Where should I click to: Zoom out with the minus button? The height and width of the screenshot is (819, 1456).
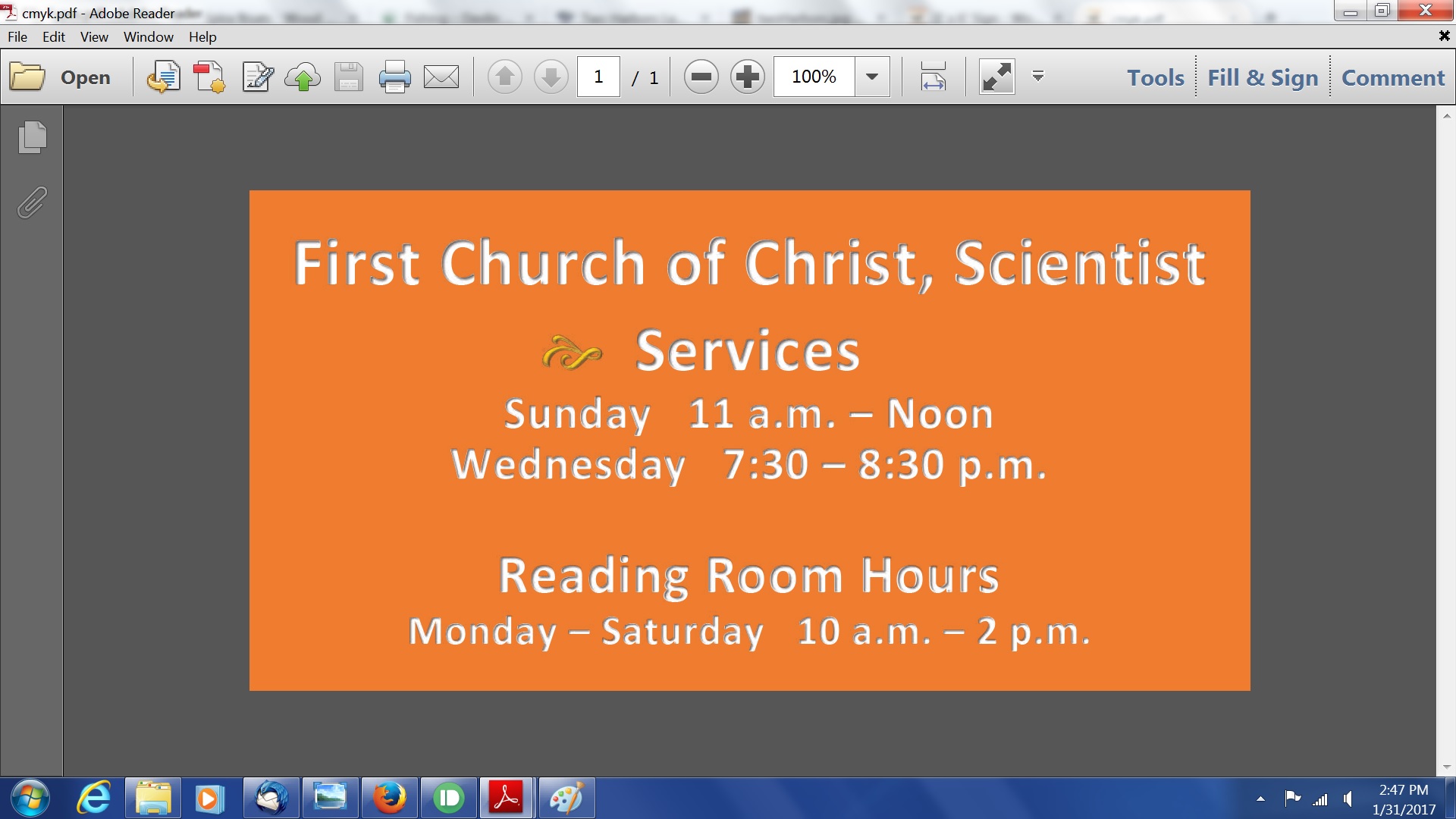click(701, 77)
